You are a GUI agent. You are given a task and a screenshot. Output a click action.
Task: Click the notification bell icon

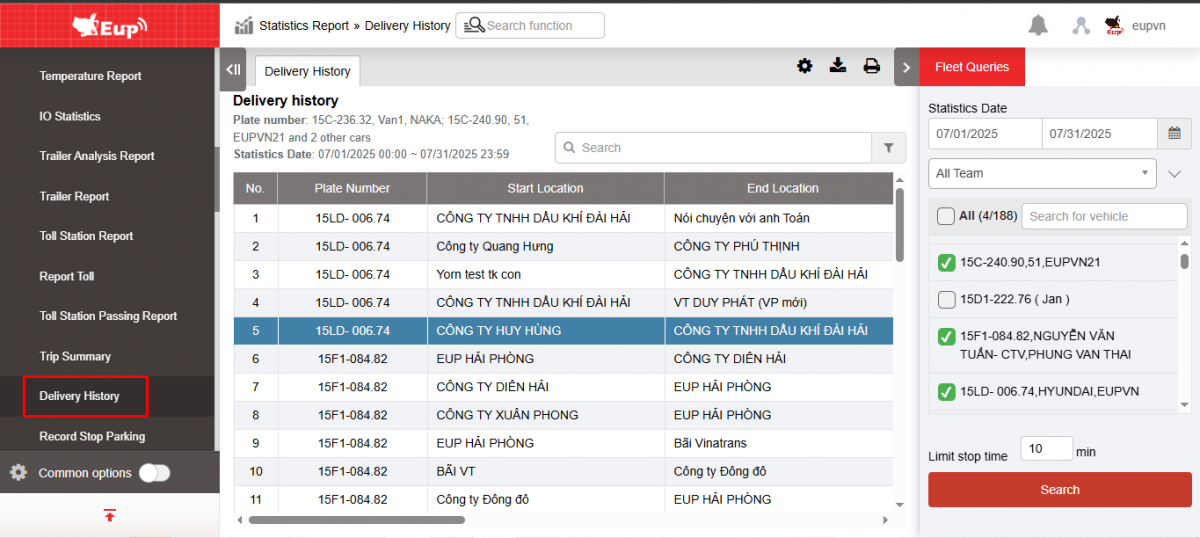pyautogui.click(x=1038, y=26)
